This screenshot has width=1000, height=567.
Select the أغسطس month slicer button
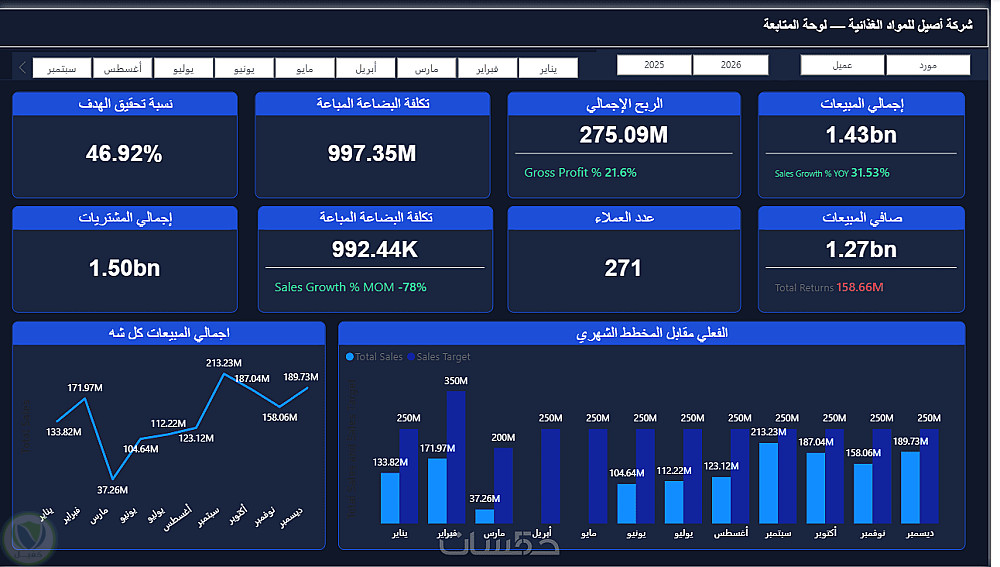(122, 68)
